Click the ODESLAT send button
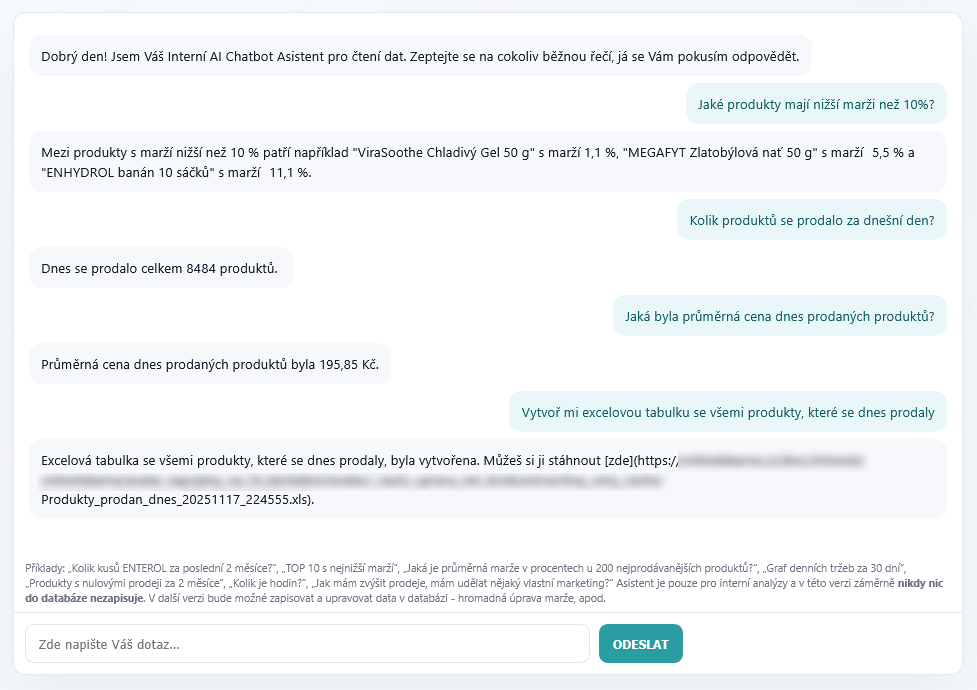The height and width of the screenshot is (690, 977). pyautogui.click(x=640, y=644)
